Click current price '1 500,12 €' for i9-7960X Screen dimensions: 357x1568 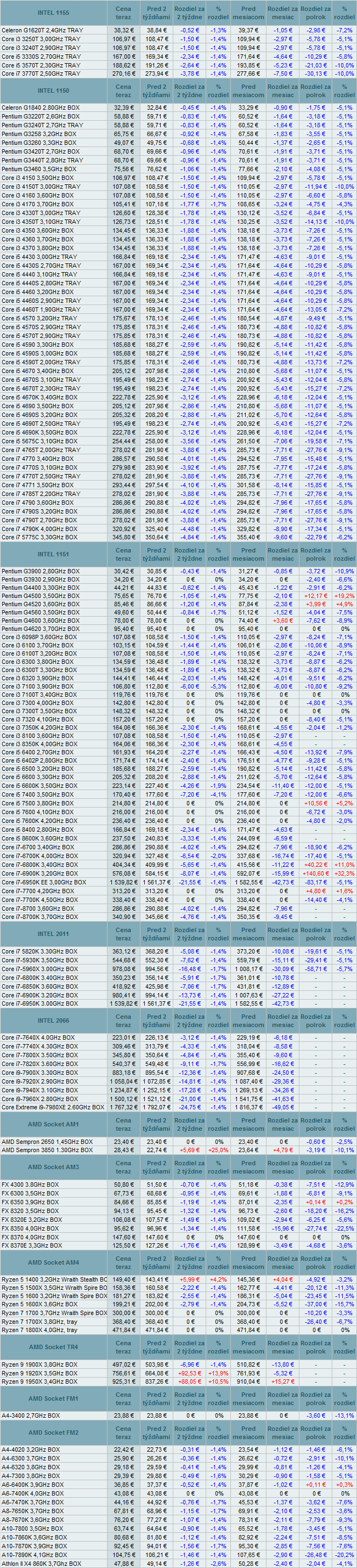pyautogui.click(x=123, y=1099)
